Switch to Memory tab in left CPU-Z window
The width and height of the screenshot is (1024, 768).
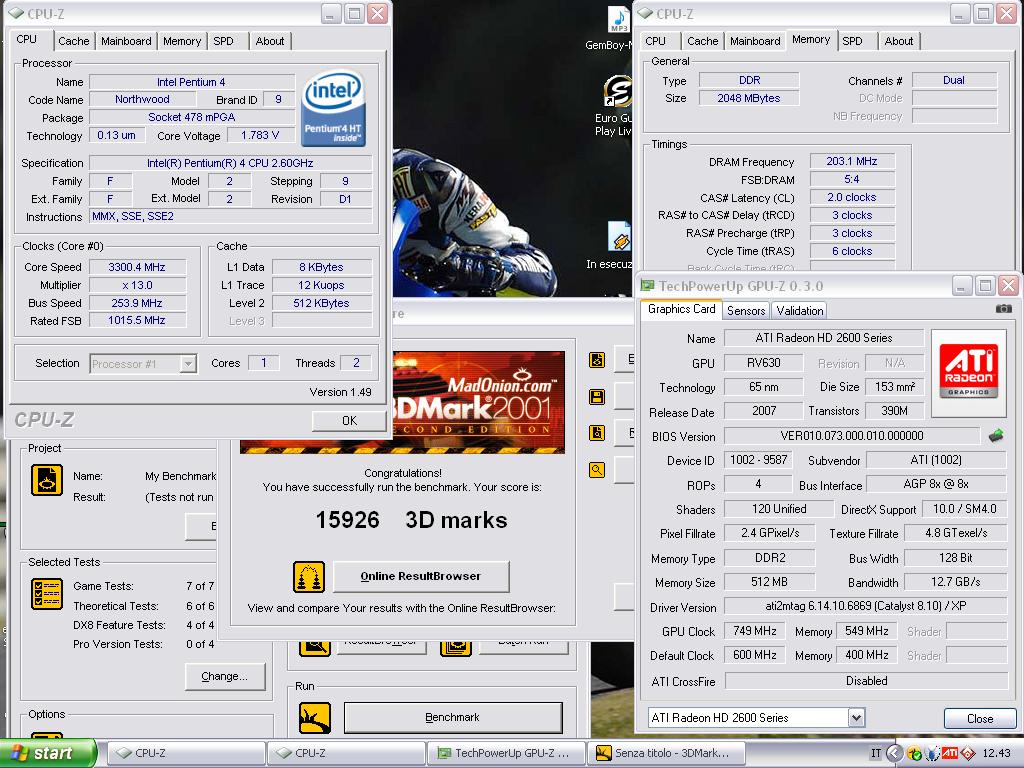[182, 40]
